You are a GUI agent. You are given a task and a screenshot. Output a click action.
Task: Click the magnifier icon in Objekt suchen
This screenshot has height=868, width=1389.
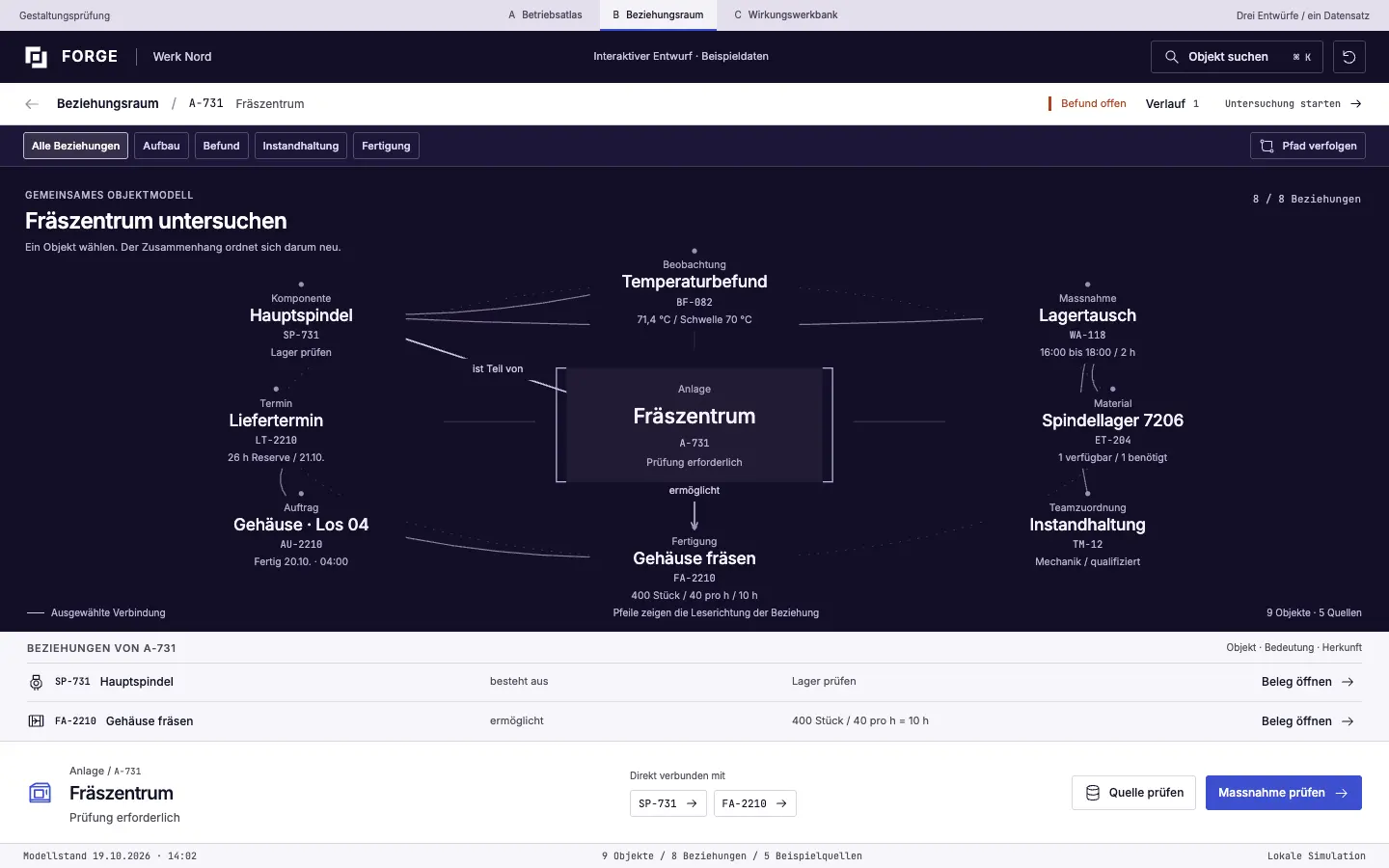coord(1171,57)
